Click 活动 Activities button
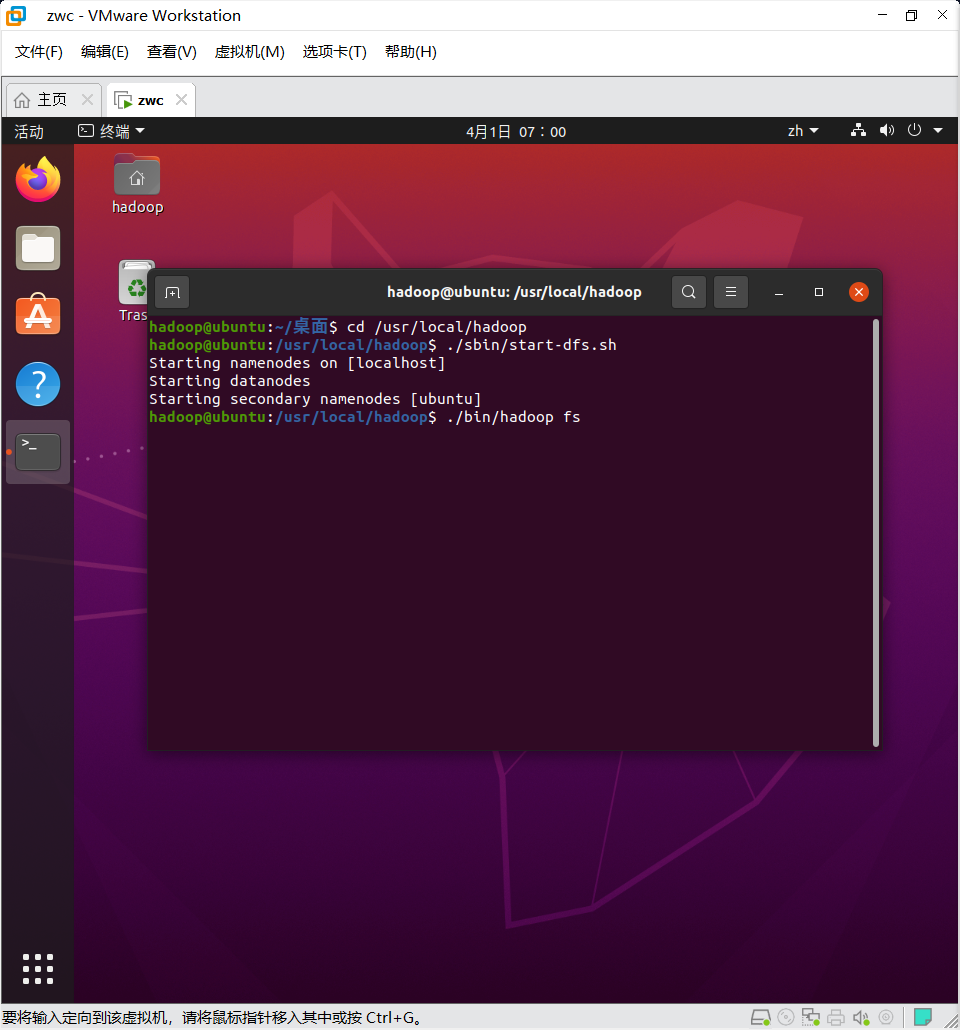The height and width of the screenshot is (1030, 960). tap(29, 132)
